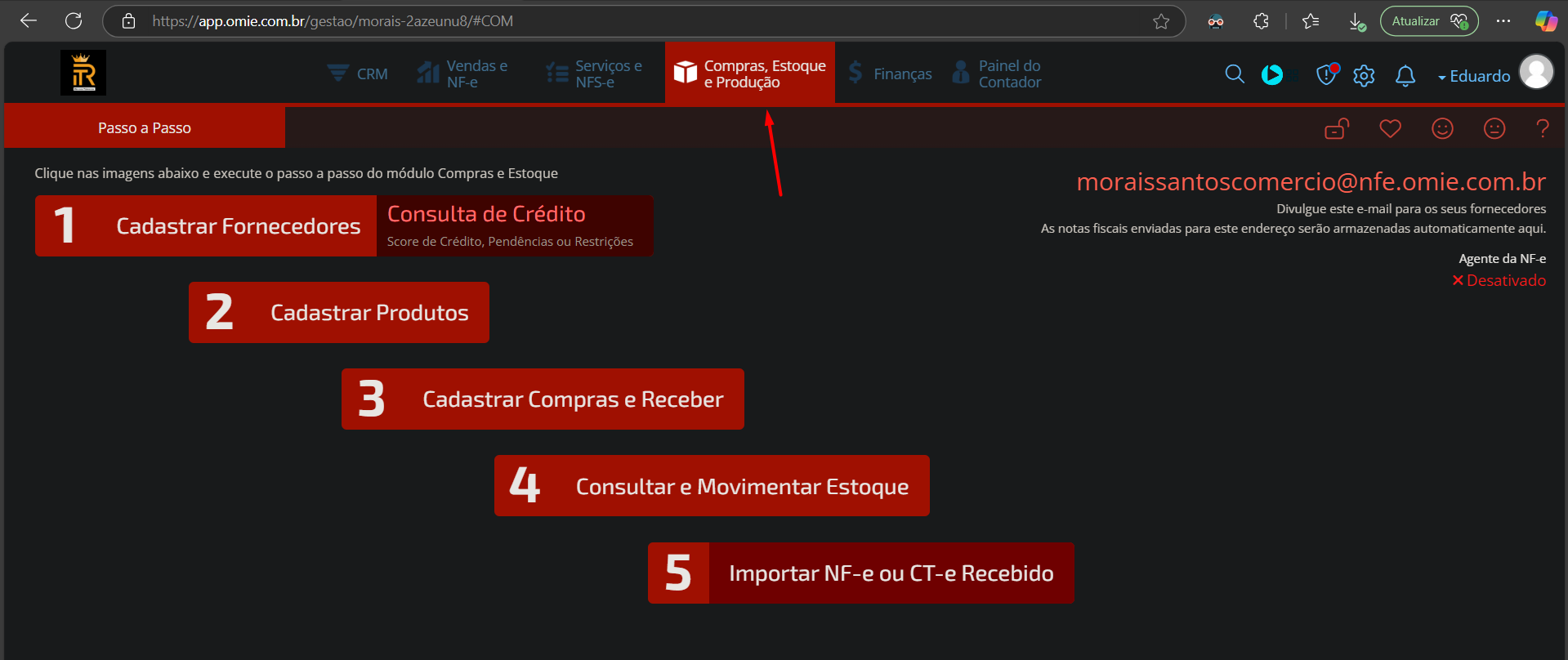Open Consulta de Crédito panel
Screen dimensions: 1568x660
pyautogui.click(x=515, y=225)
